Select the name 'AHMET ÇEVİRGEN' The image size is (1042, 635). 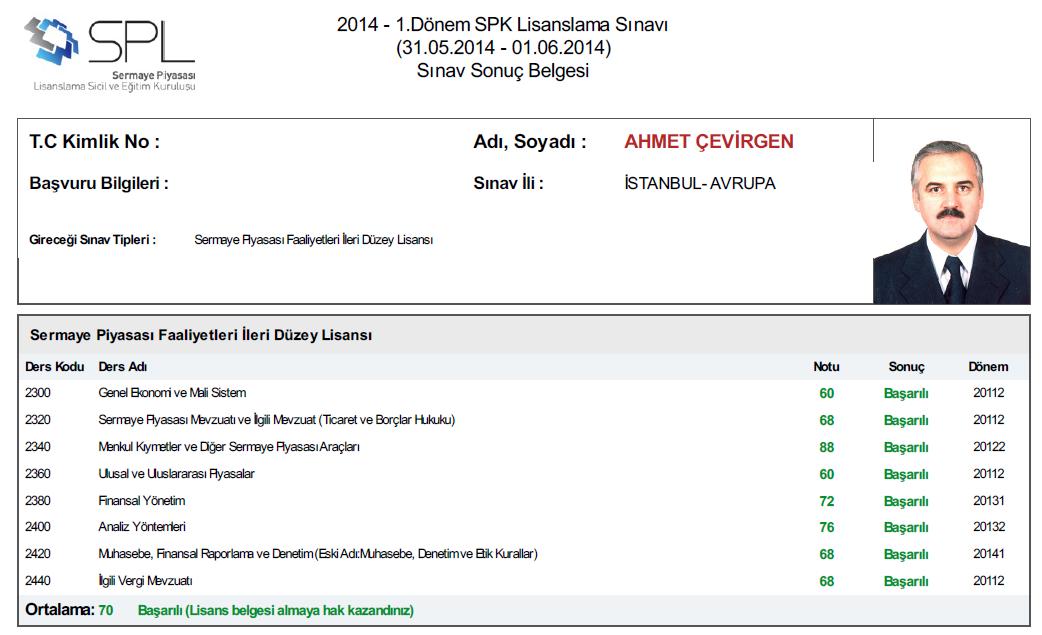709,141
